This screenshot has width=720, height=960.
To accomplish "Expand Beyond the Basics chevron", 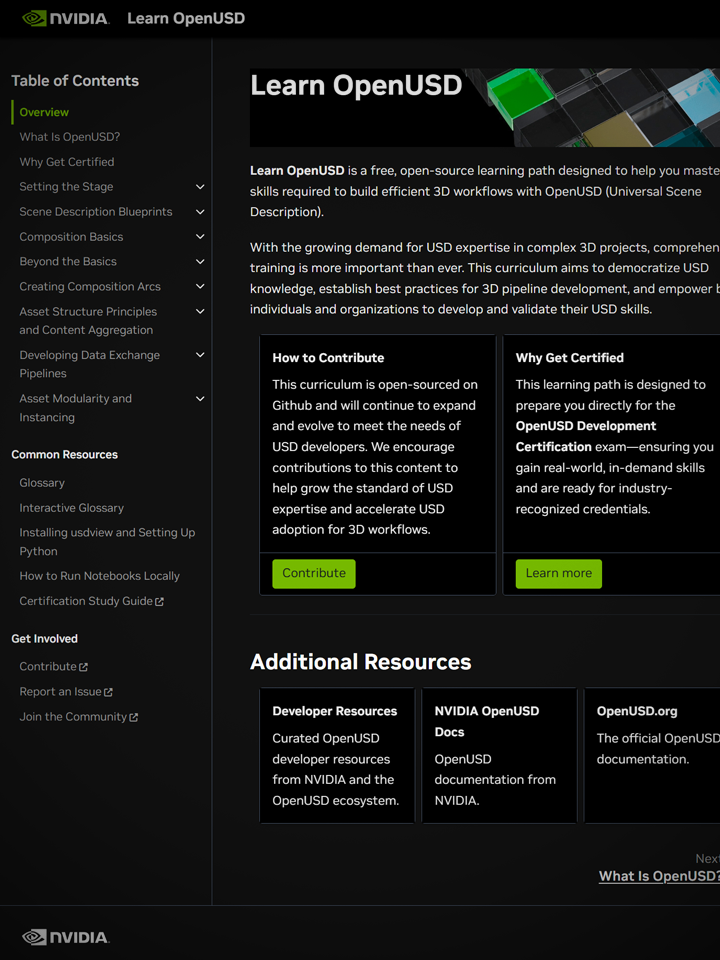I will (200, 261).
